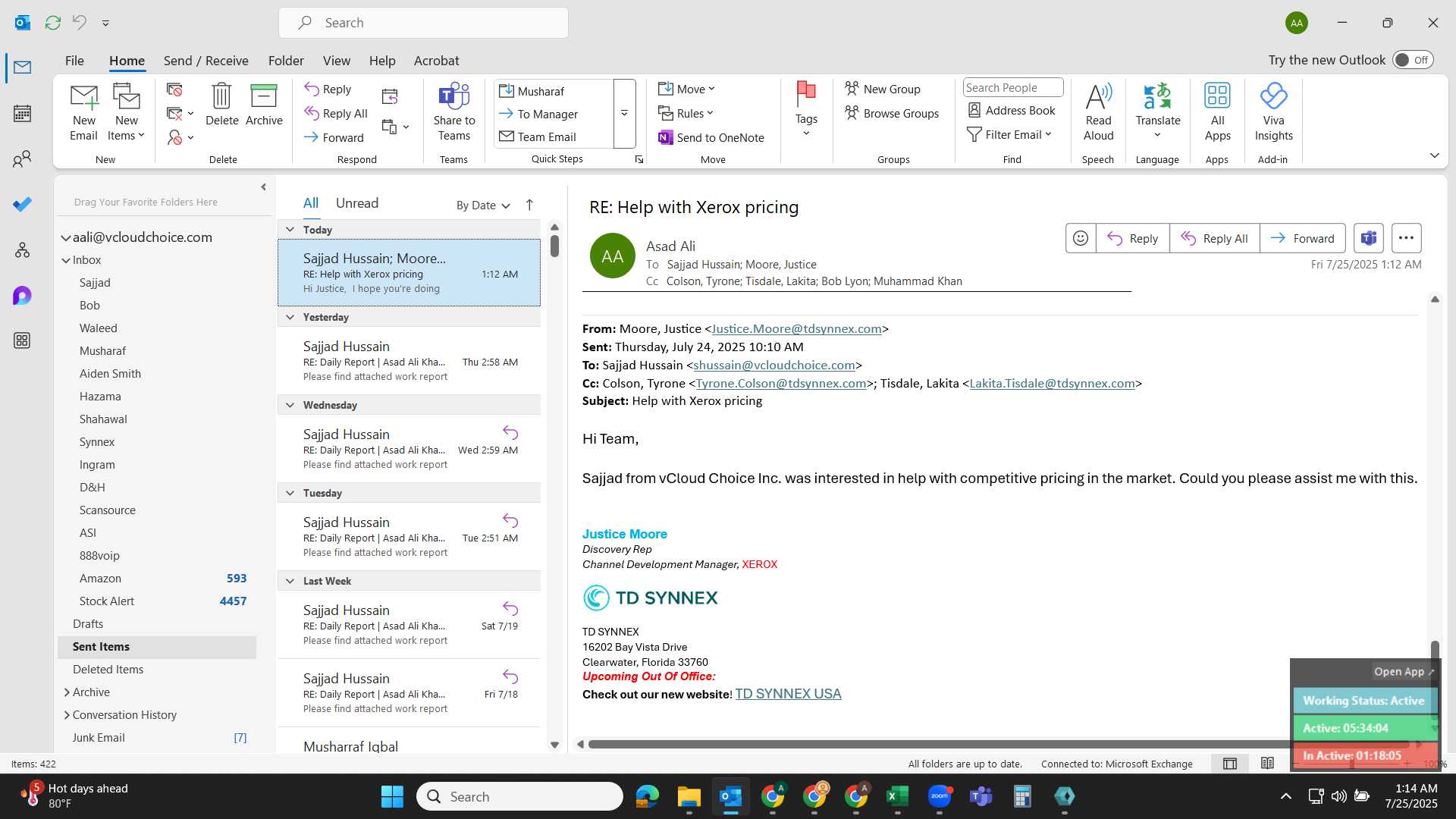Run the To Manager quick step
The image size is (1456, 819).
[538, 114]
